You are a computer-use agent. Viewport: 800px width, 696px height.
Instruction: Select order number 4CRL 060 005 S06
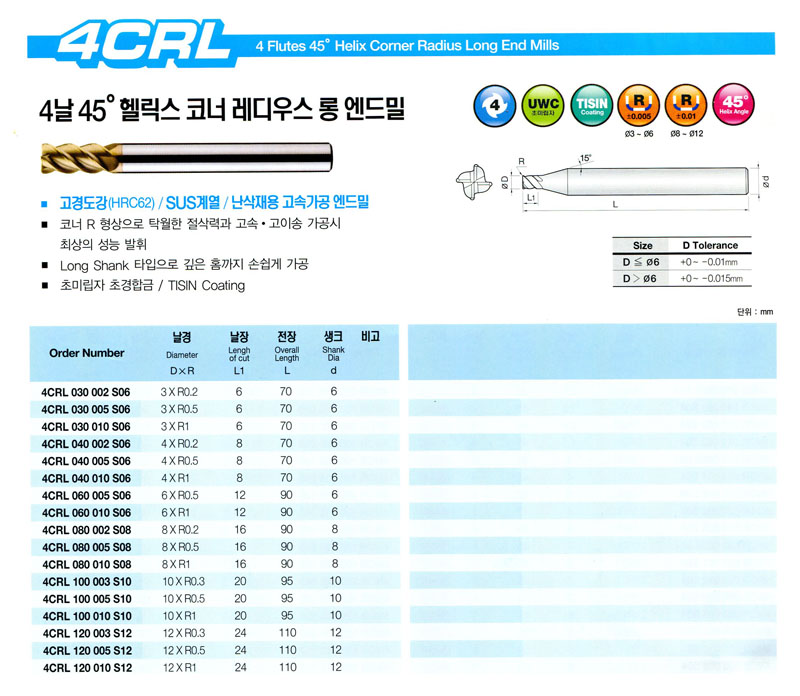point(87,495)
